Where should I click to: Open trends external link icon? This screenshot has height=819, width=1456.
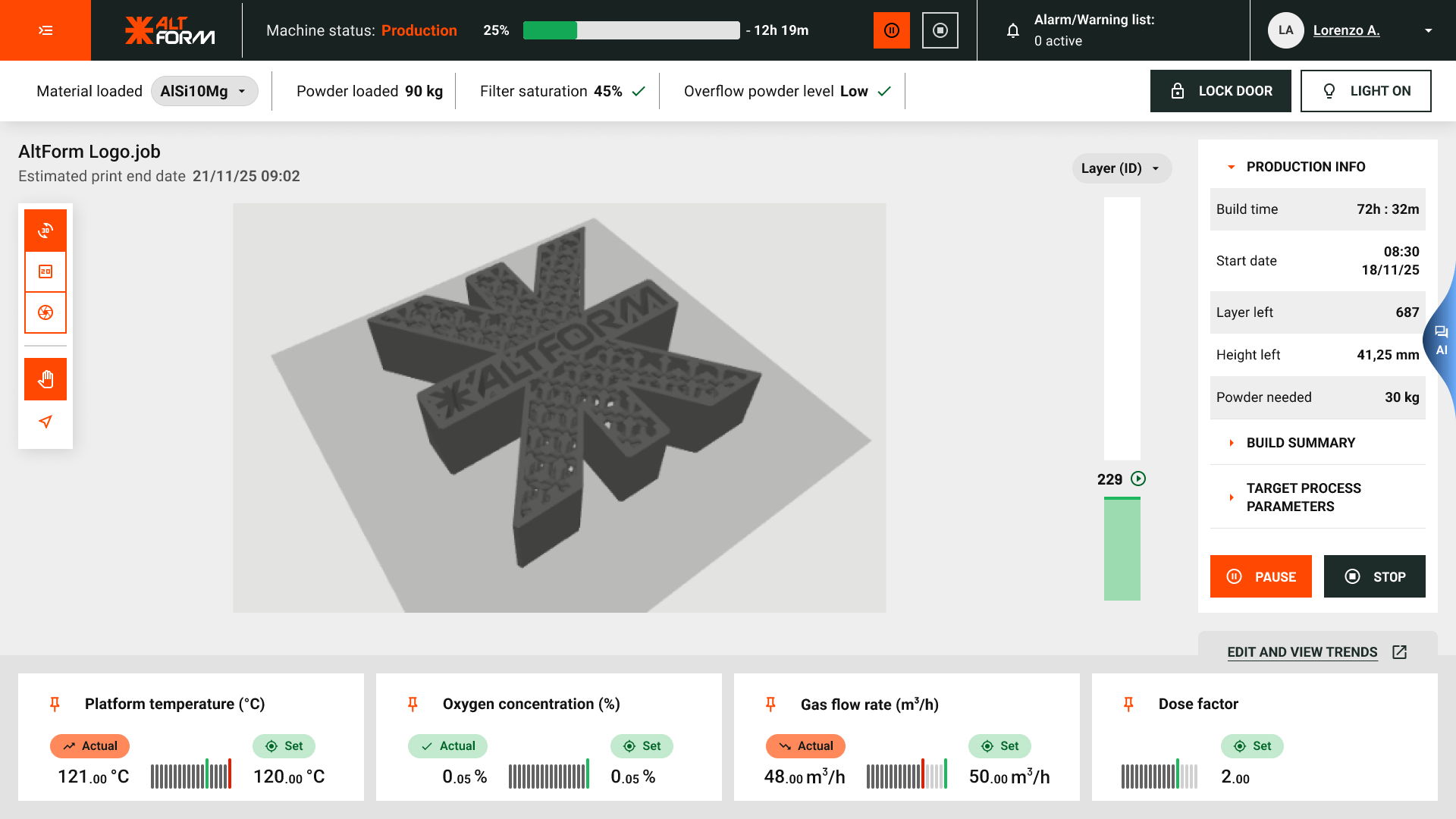coord(1400,652)
